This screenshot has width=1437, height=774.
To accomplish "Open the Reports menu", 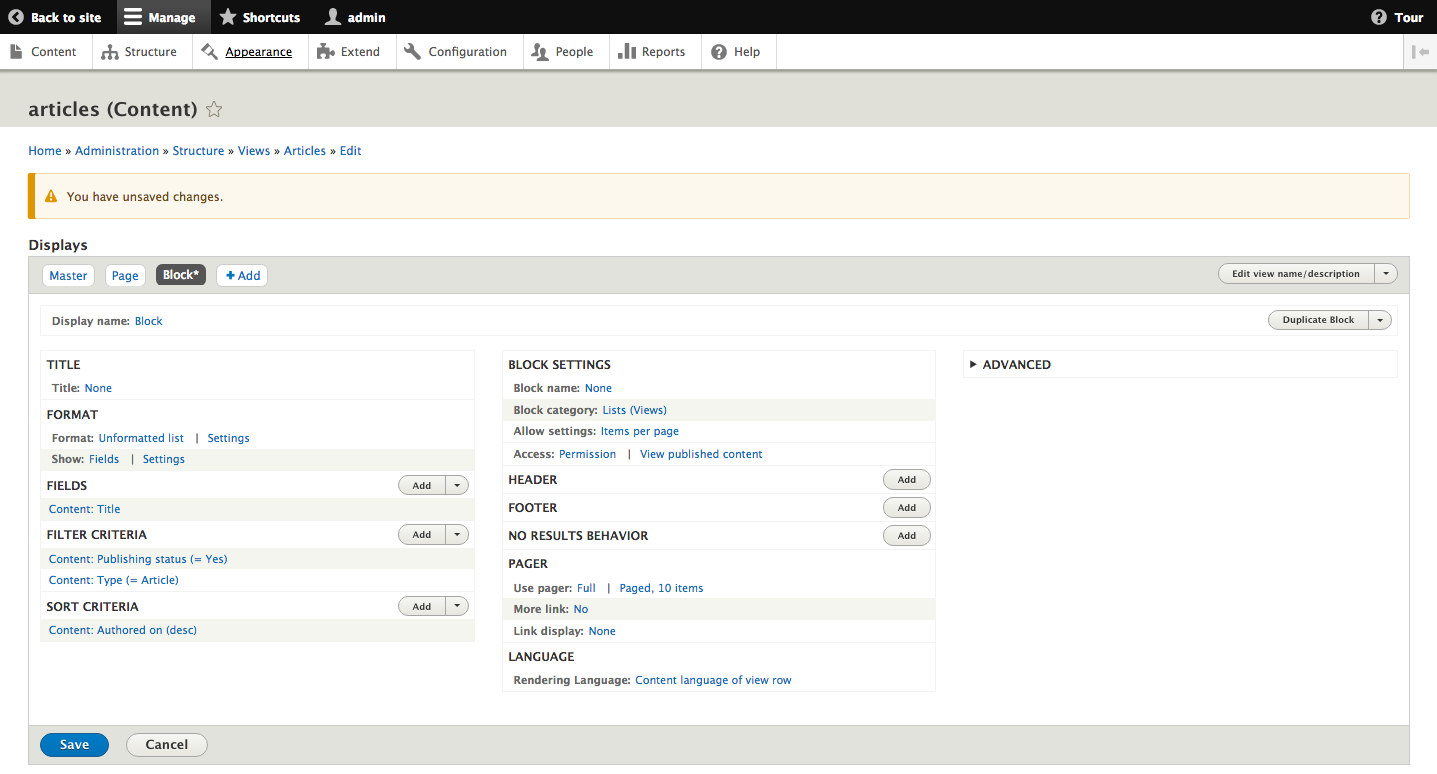I will click(652, 52).
